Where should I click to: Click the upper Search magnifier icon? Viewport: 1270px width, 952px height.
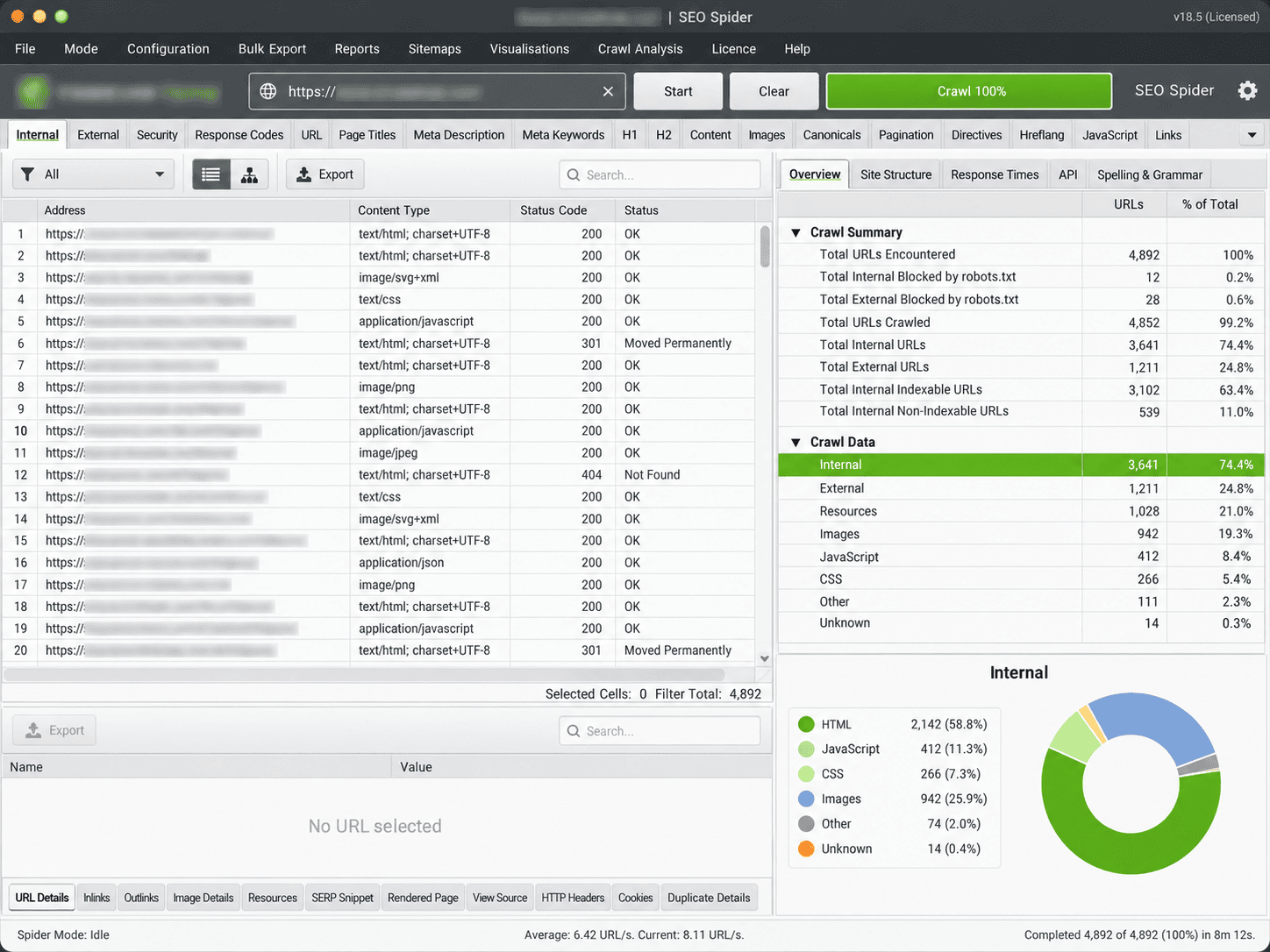(574, 175)
